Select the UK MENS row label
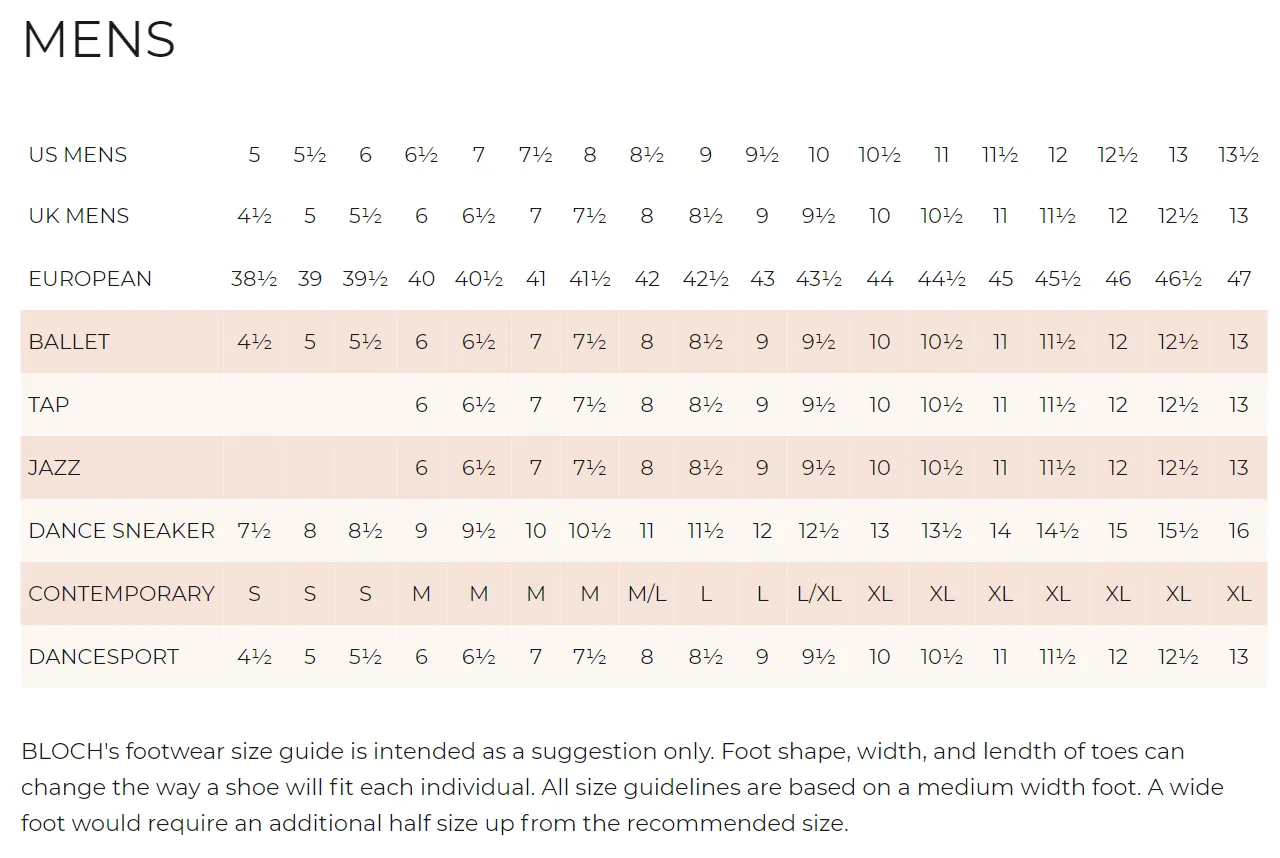The height and width of the screenshot is (858, 1280). (79, 216)
